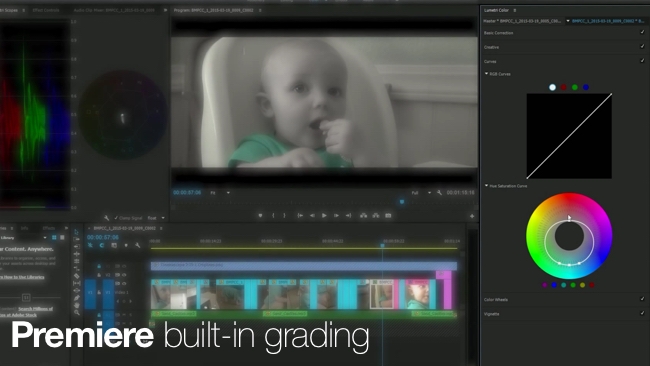Toggle V2 track lock
Viewport: 650px width, 366px height.
point(99,275)
